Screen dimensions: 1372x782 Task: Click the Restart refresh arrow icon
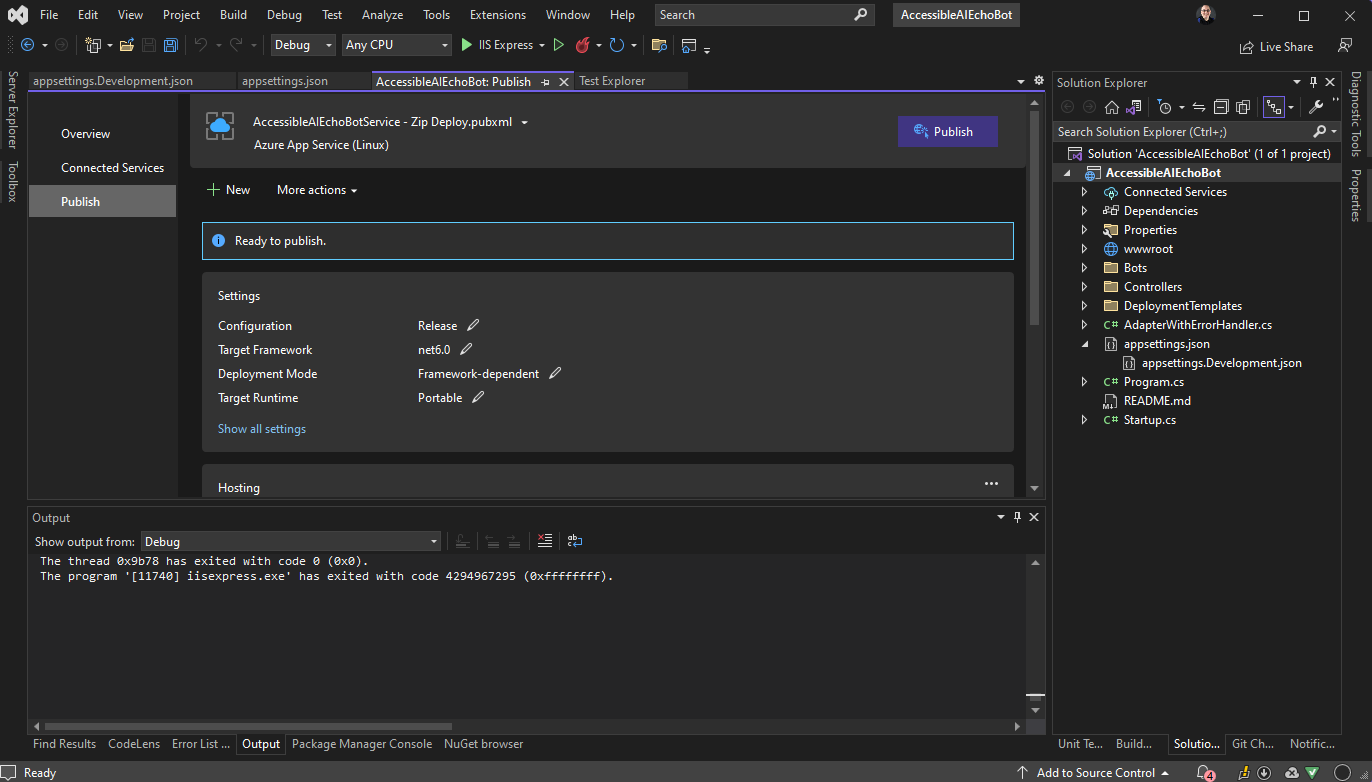[617, 45]
